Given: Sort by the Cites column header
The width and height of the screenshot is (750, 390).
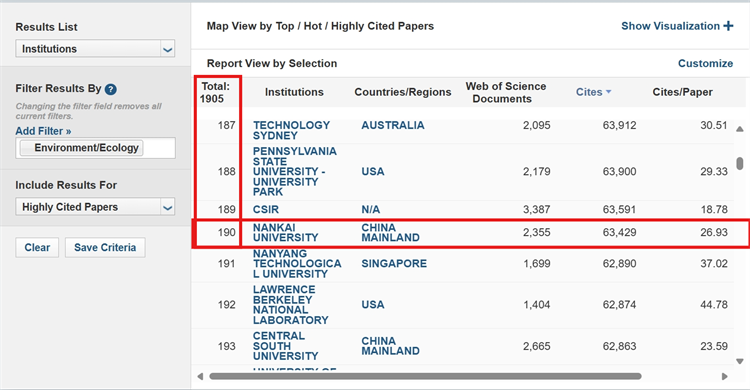Looking at the screenshot, I should [x=589, y=92].
